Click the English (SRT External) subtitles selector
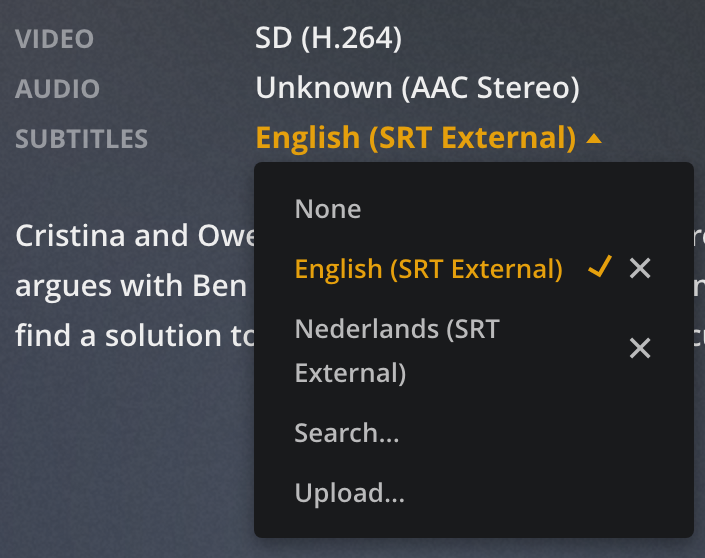This screenshot has width=705, height=558. click(416, 139)
